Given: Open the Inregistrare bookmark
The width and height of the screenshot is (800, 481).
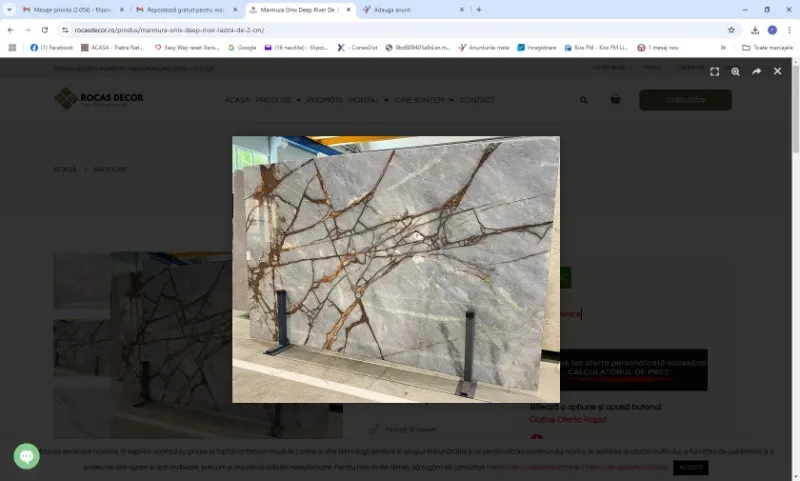Looking at the screenshot, I should point(537,47).
